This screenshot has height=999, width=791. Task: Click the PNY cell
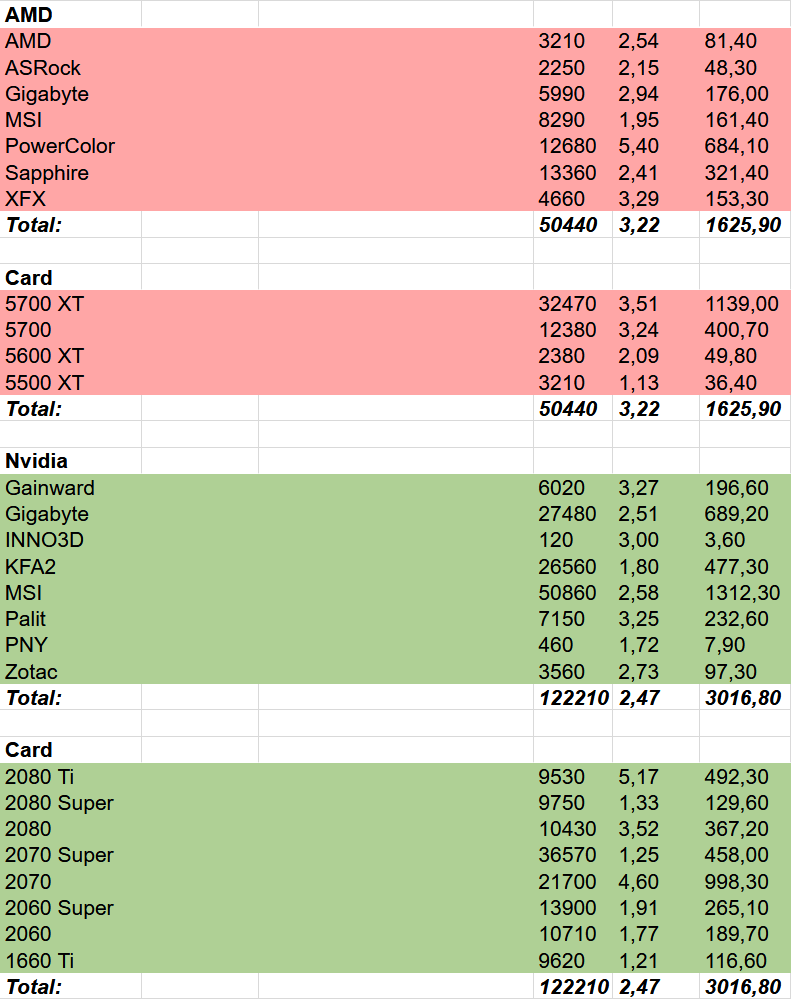26,645
